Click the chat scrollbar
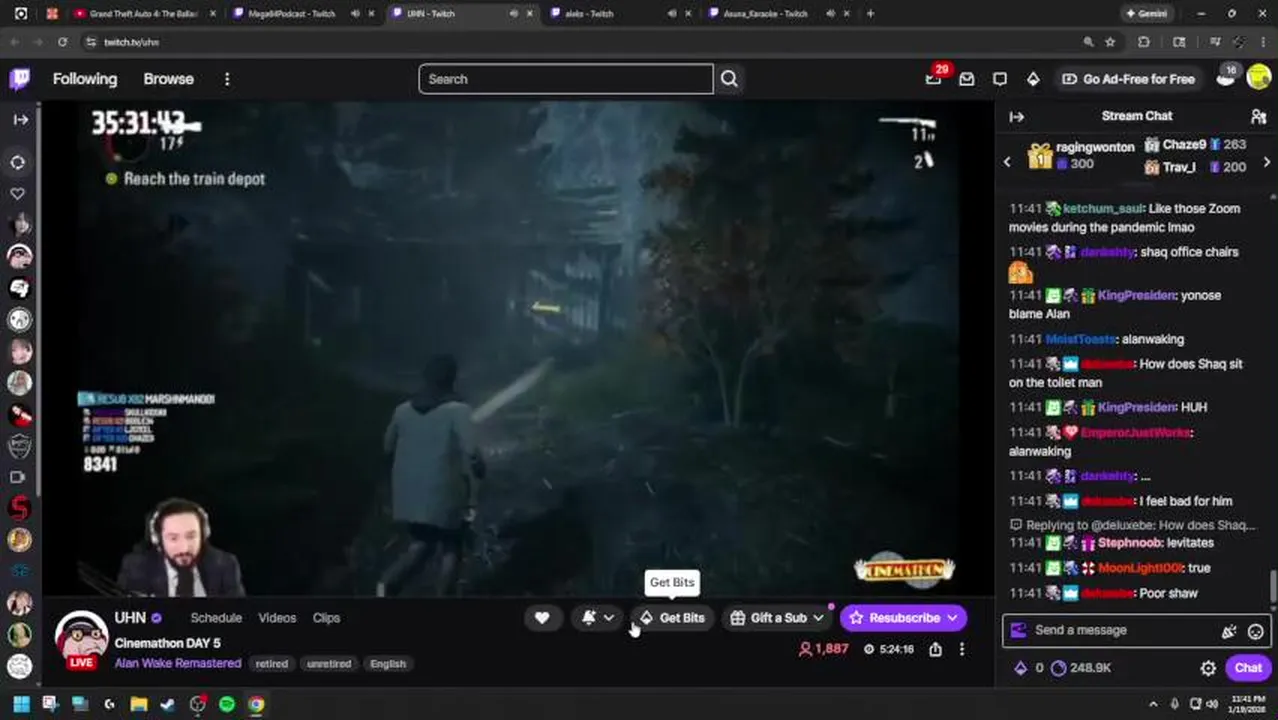This screenshot has width=1278, height=720. click(x=1273, y=587)
